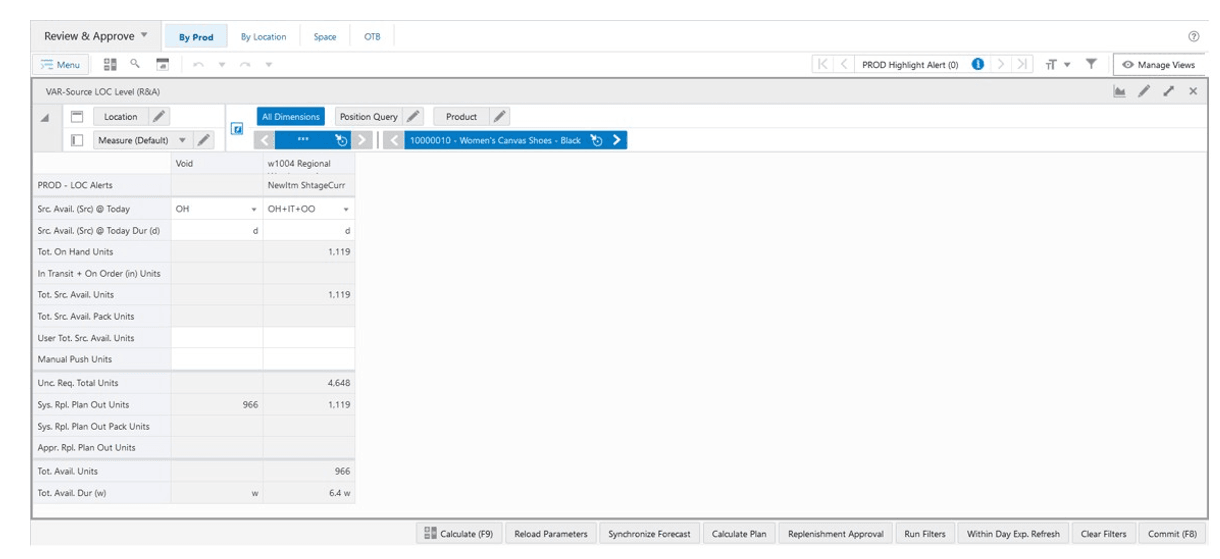The image size is (1220, 559).
Task: Close the VAR-Source LOC Level view
Action: point(1193,91)
